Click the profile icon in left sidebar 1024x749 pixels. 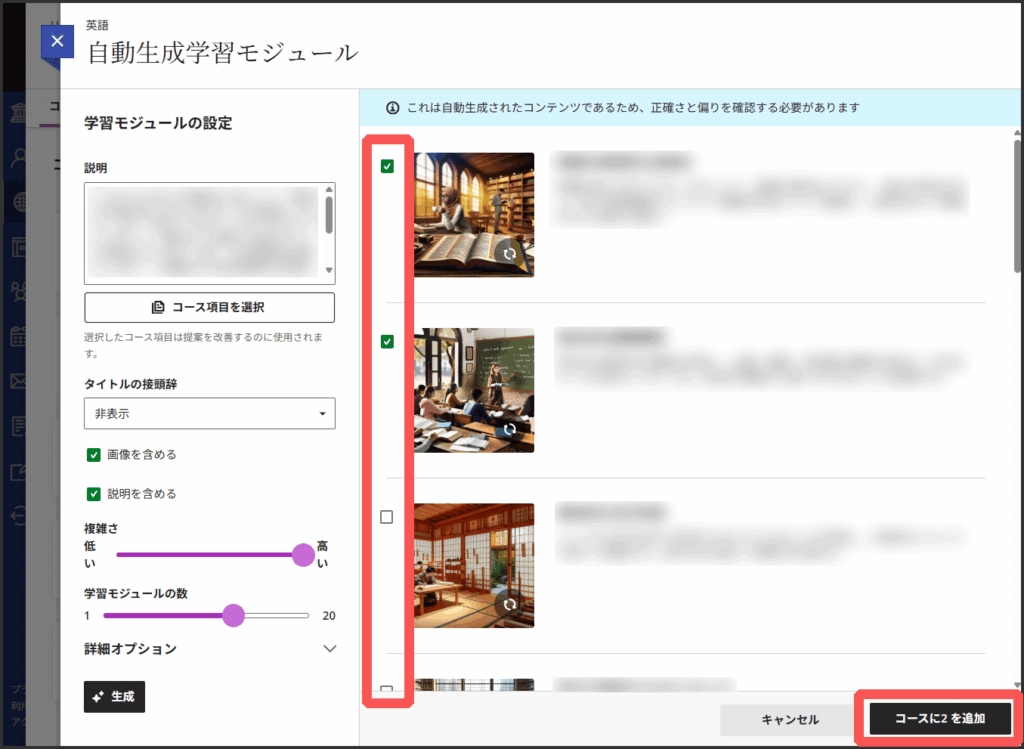pos(20,157)
